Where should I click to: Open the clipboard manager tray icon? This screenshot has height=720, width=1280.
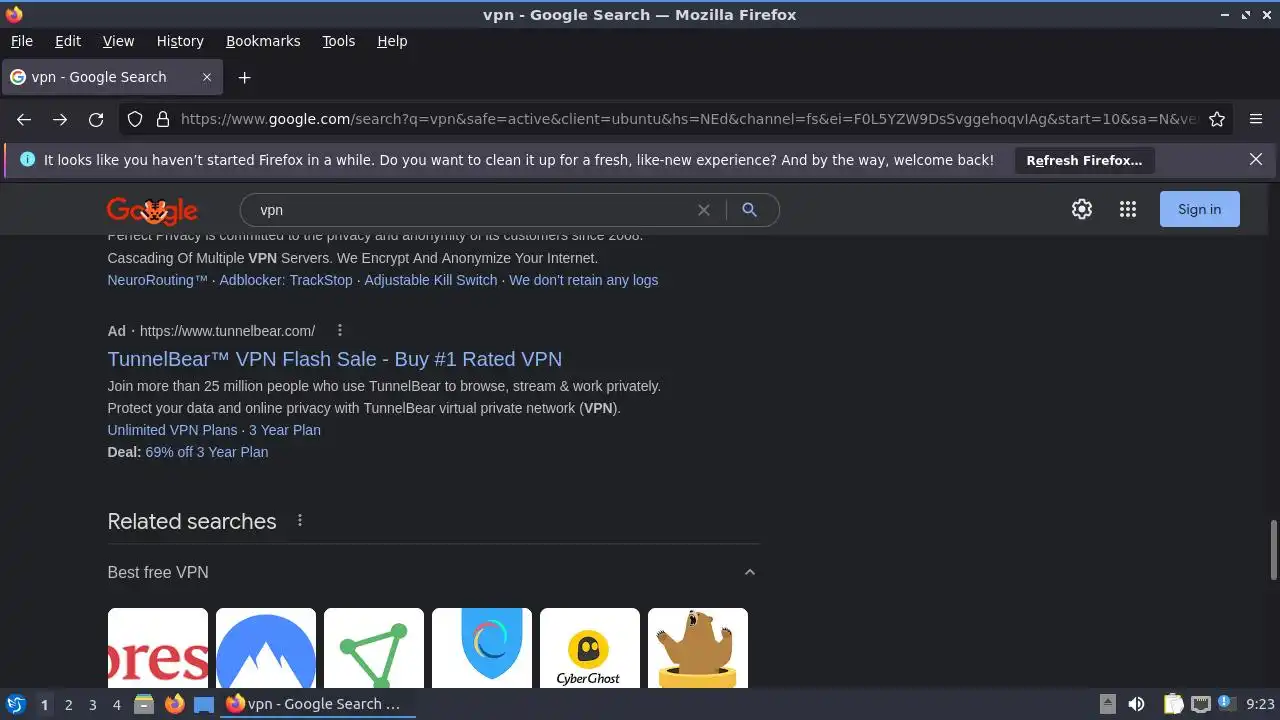pos(1174,704)
